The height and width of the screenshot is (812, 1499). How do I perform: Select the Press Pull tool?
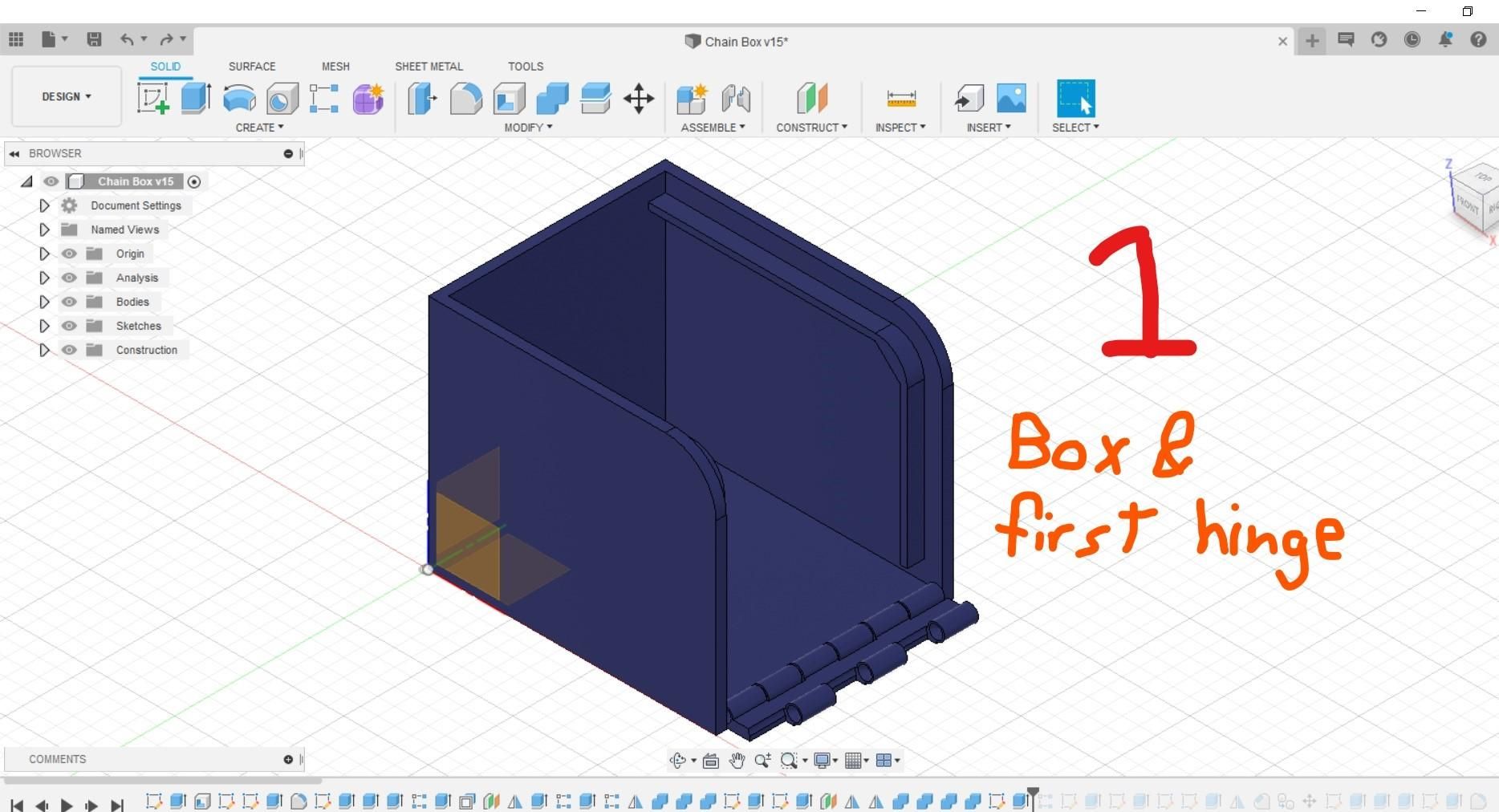pos(421,98)
